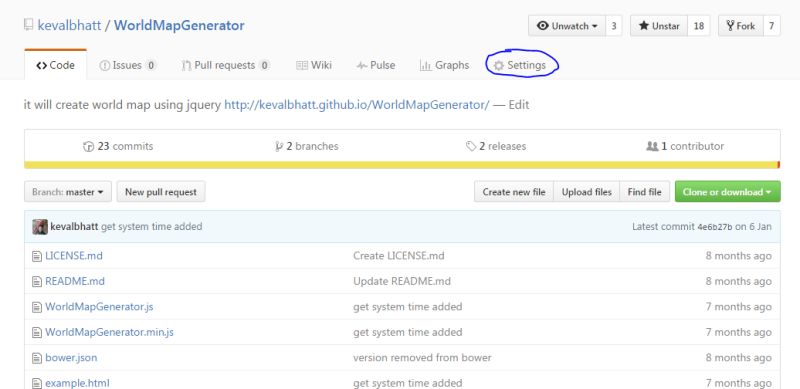Click the Find file button

click(644, 192)
